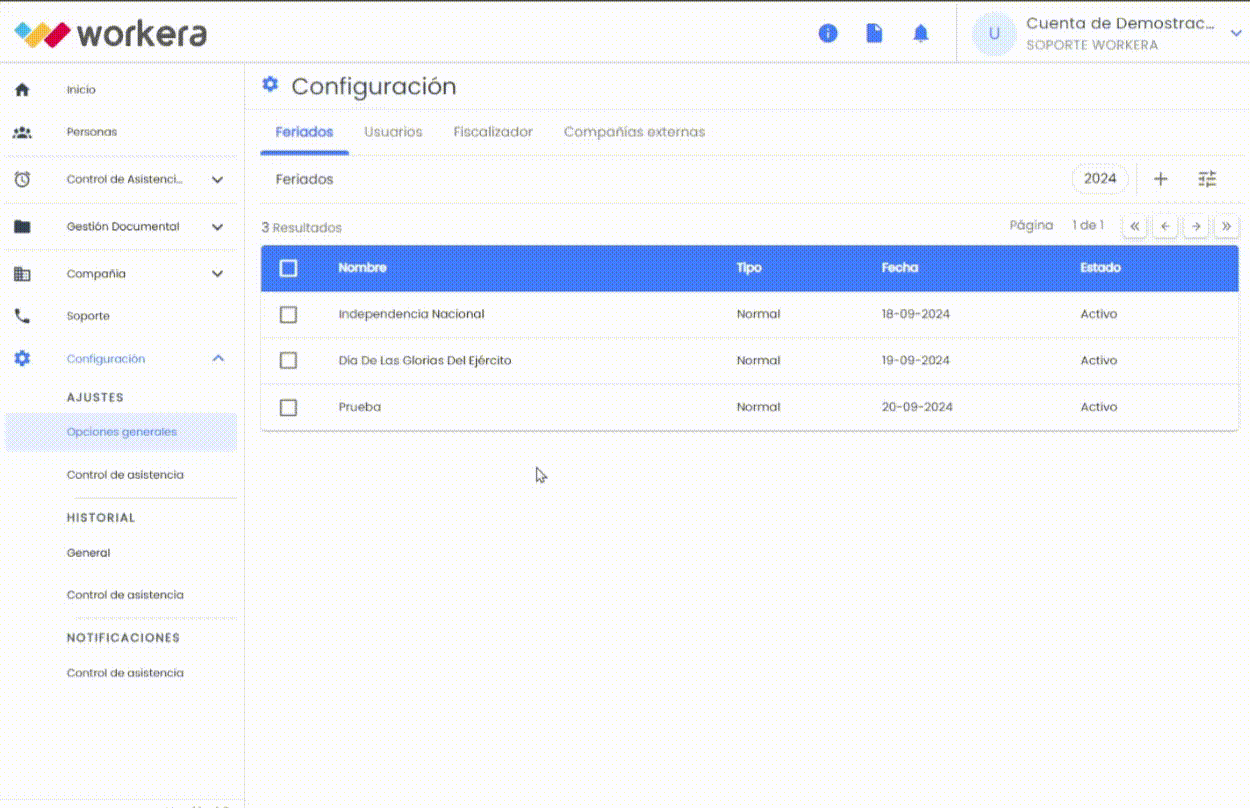
Task: Click the Personas people icon
Action: point(22,132)
